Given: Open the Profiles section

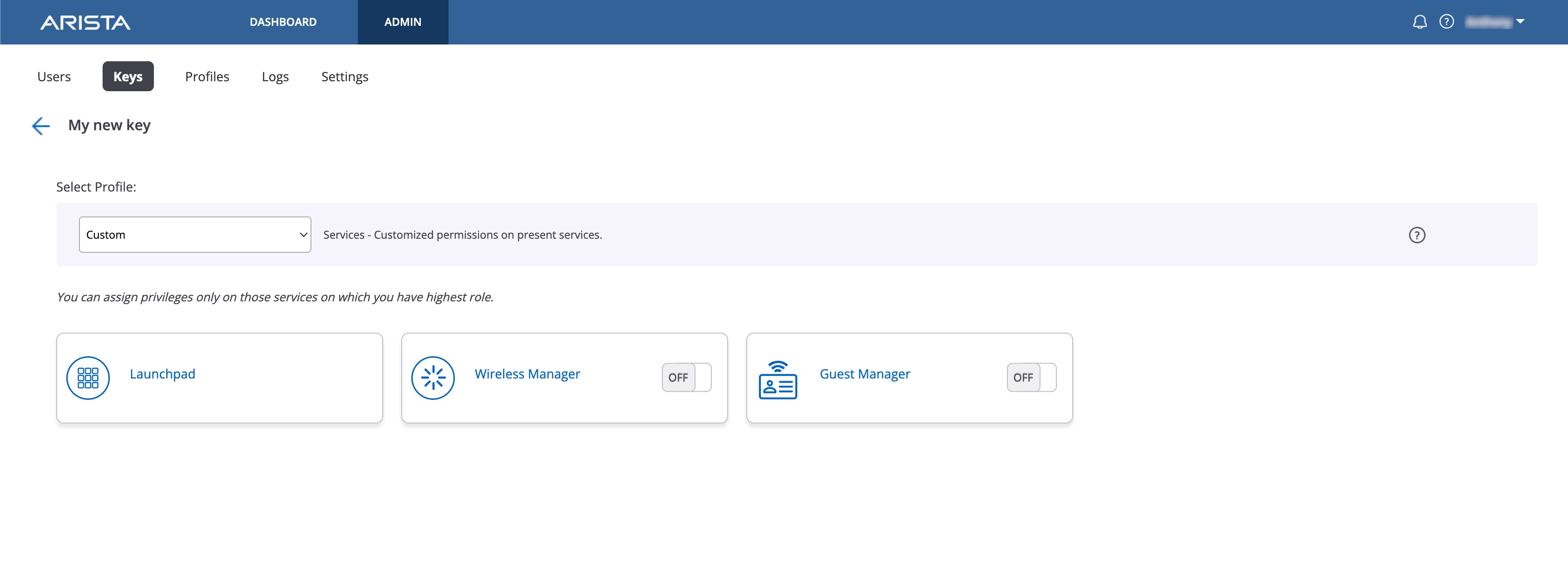Looking at the screenshot, I should (x=207, y=77).
